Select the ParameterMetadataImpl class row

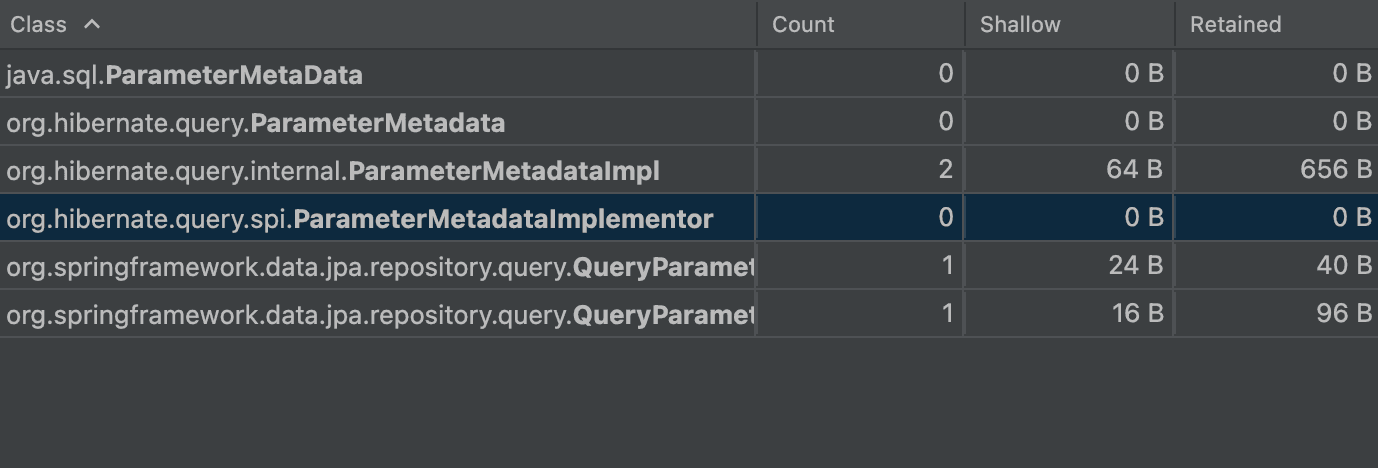332,171
